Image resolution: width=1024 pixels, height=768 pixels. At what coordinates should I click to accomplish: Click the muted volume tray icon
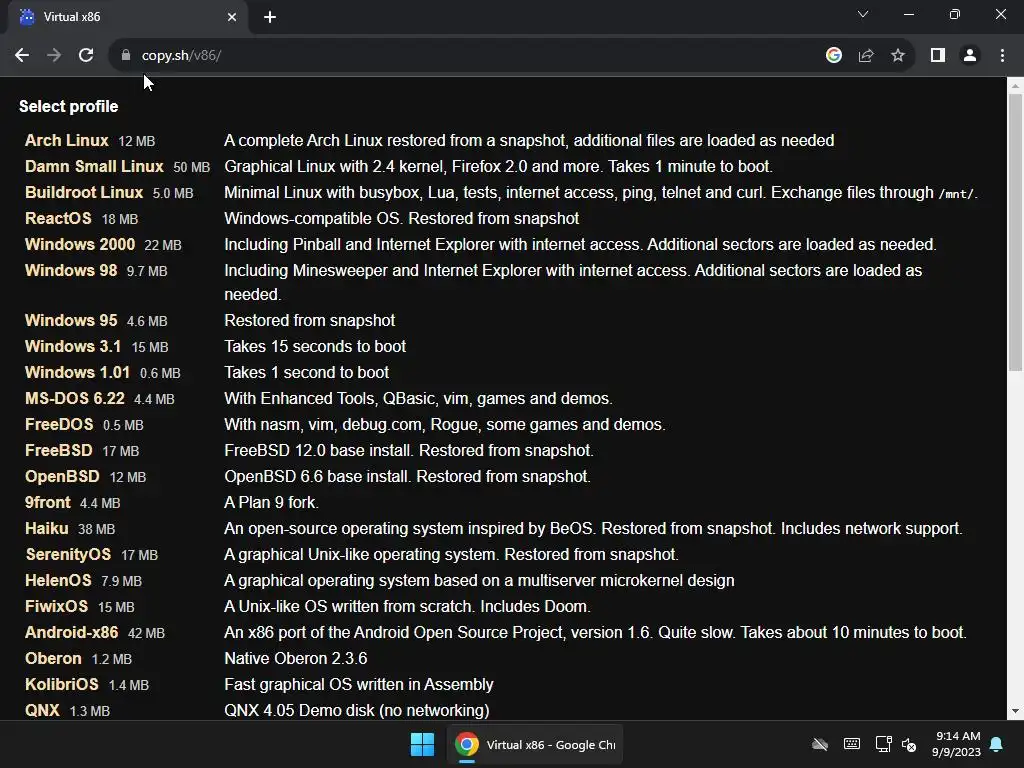pyautogui.click(x=909, y=744)
